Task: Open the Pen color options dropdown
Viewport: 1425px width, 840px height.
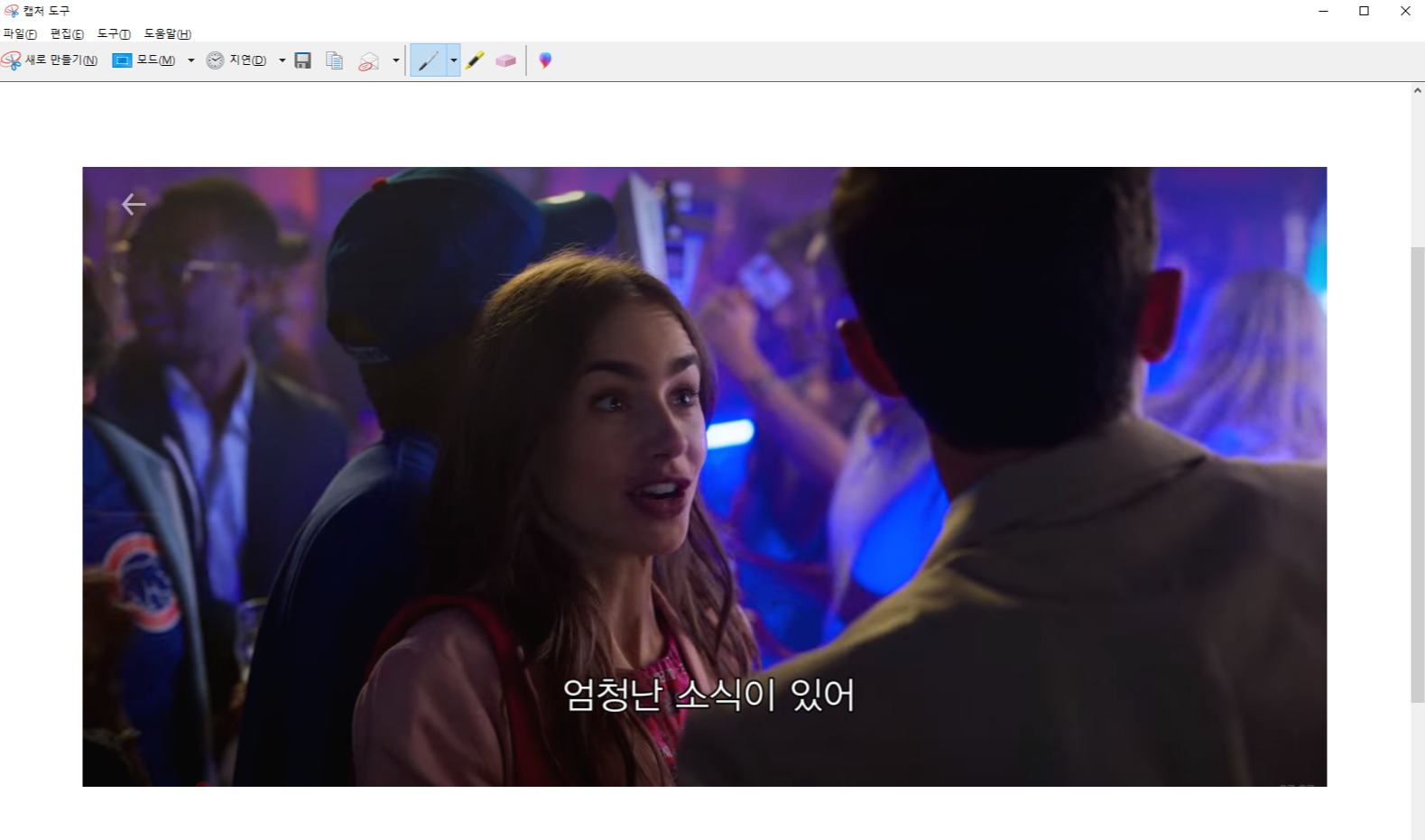Action: [453, 60]
